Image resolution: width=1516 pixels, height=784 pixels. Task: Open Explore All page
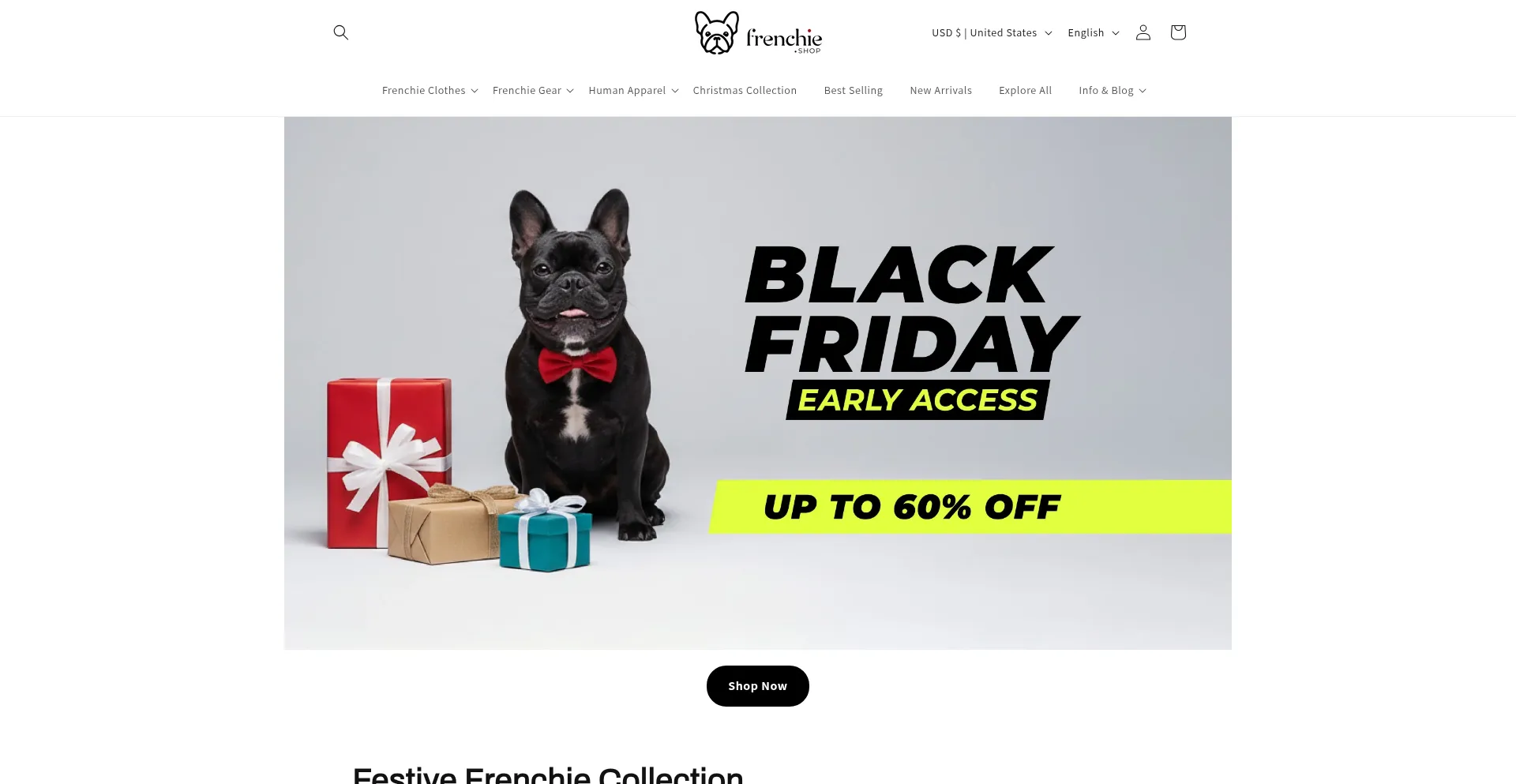pos(1025,90)
